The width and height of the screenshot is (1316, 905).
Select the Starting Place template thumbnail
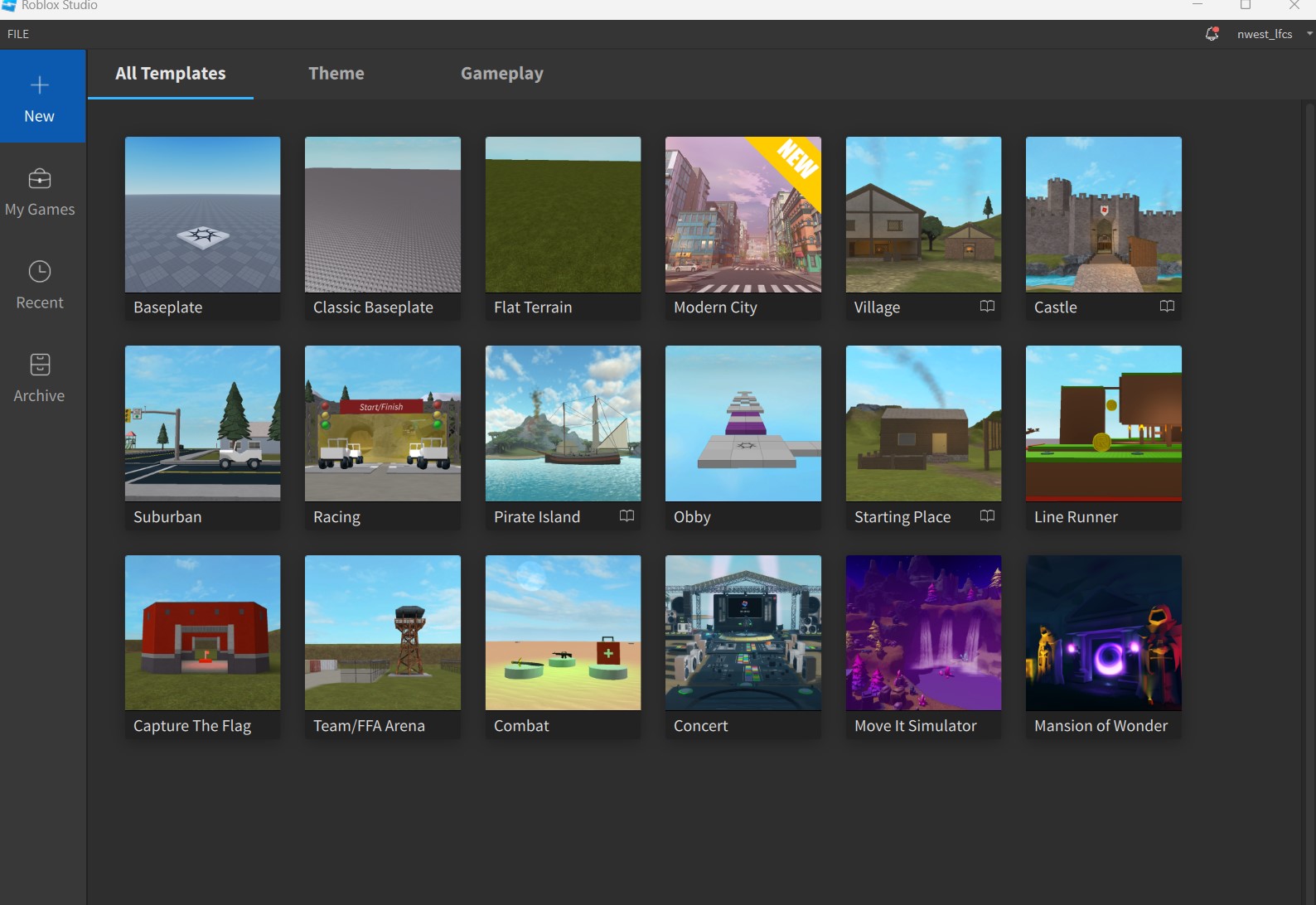pos(924,423)
